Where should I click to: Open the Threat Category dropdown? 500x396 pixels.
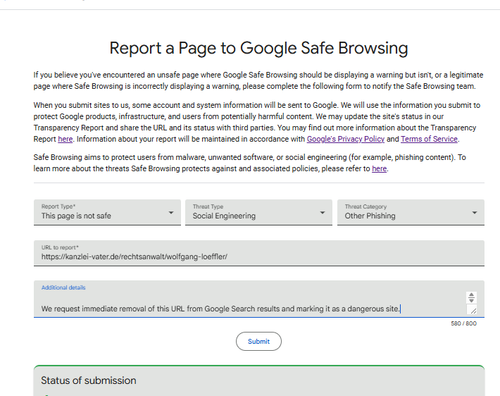(x=411, y=212)
